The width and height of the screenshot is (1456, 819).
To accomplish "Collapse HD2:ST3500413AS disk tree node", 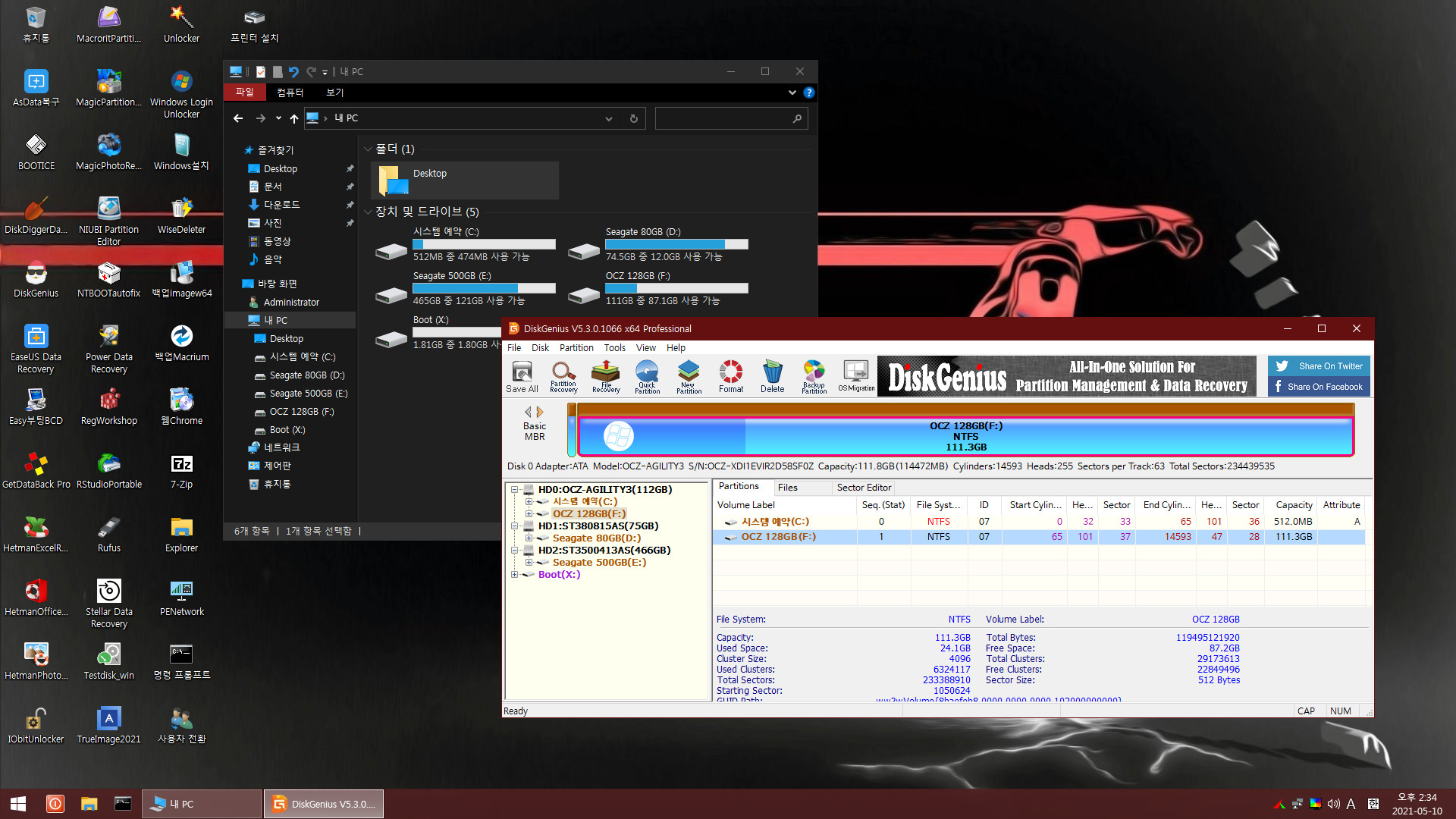I will coord(515,550).
